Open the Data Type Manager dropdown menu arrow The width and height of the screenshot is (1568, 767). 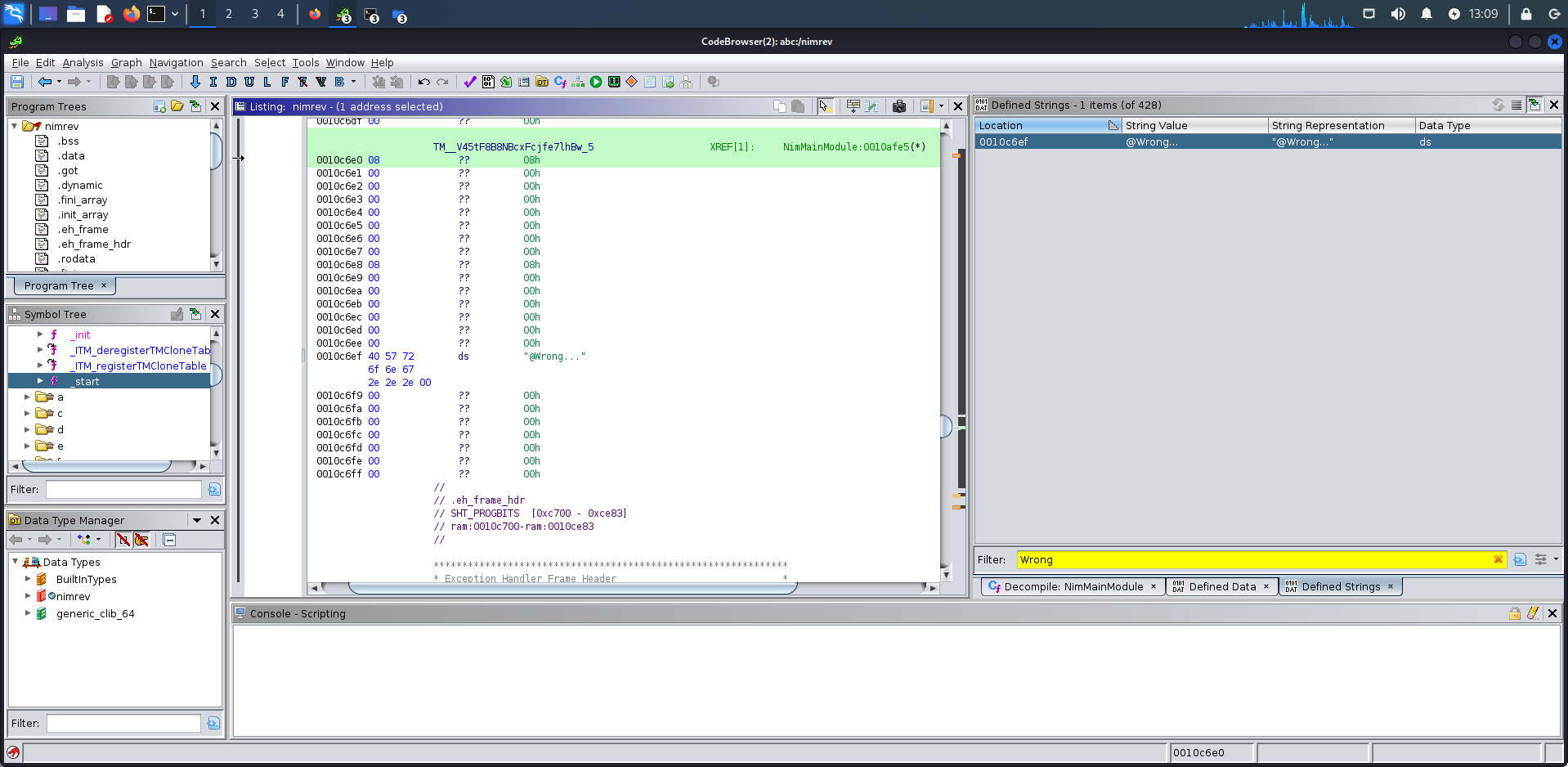[196, 520]
